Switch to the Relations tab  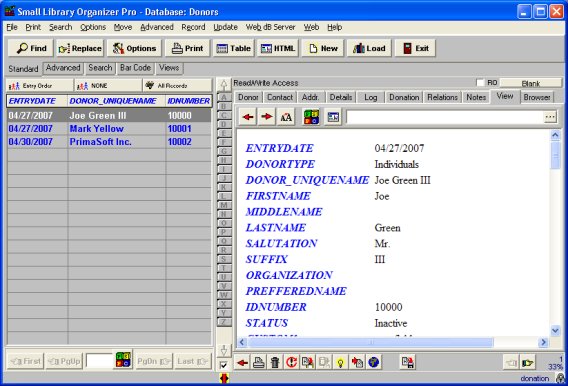pyautogui.click(x=442, y=97)
